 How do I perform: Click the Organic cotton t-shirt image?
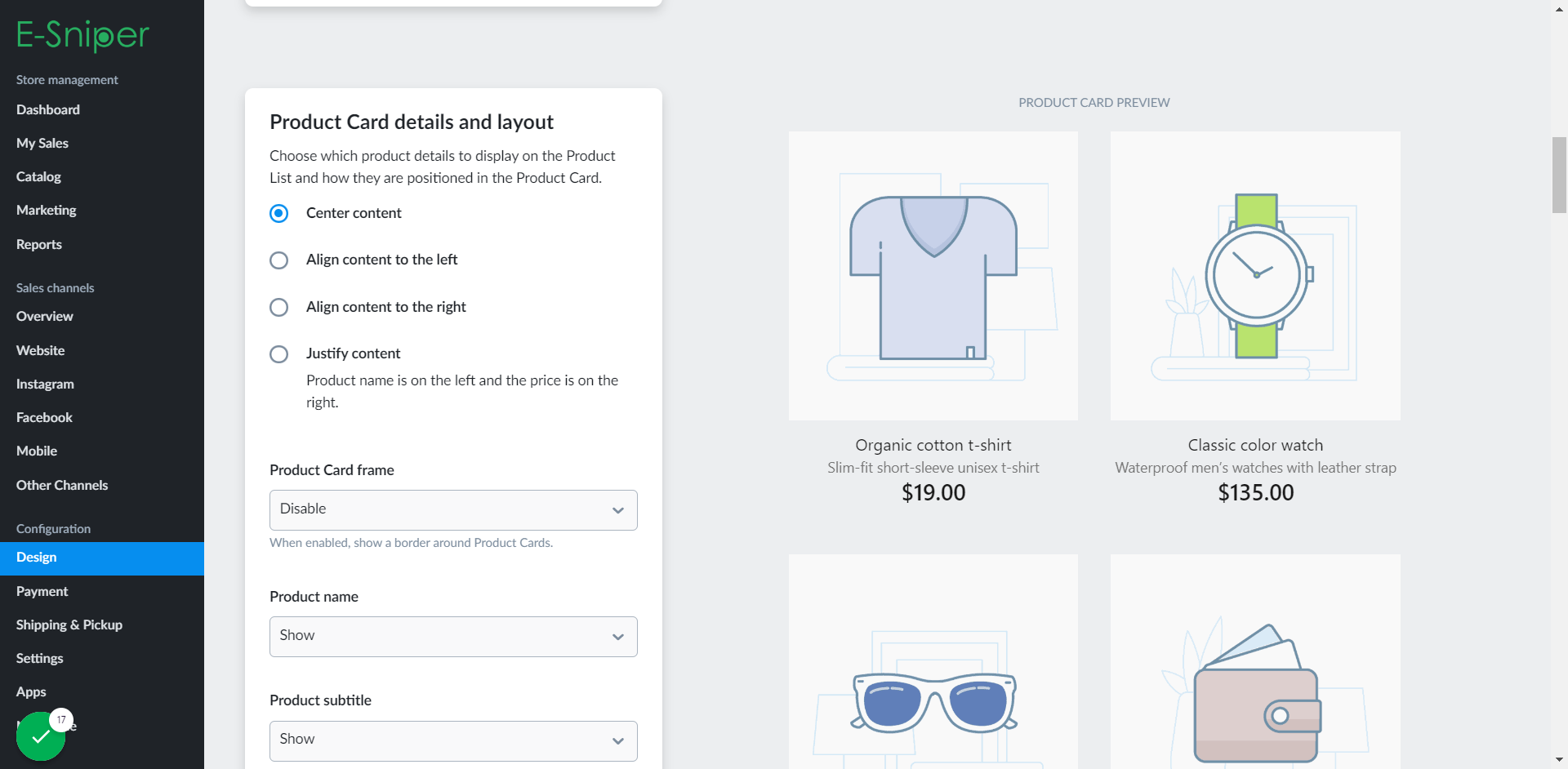[933, 276]
